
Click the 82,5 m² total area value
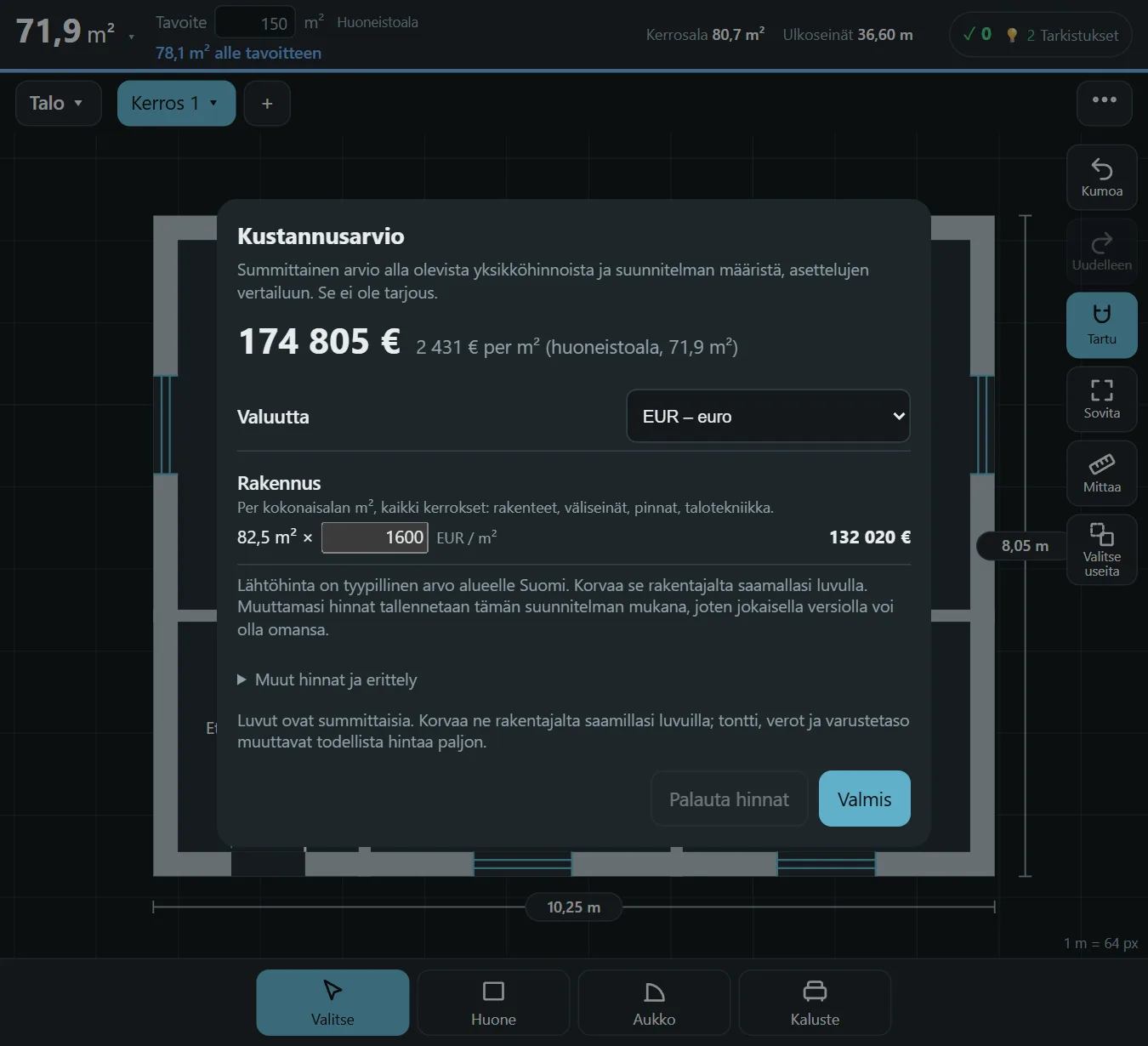[267, 537]
